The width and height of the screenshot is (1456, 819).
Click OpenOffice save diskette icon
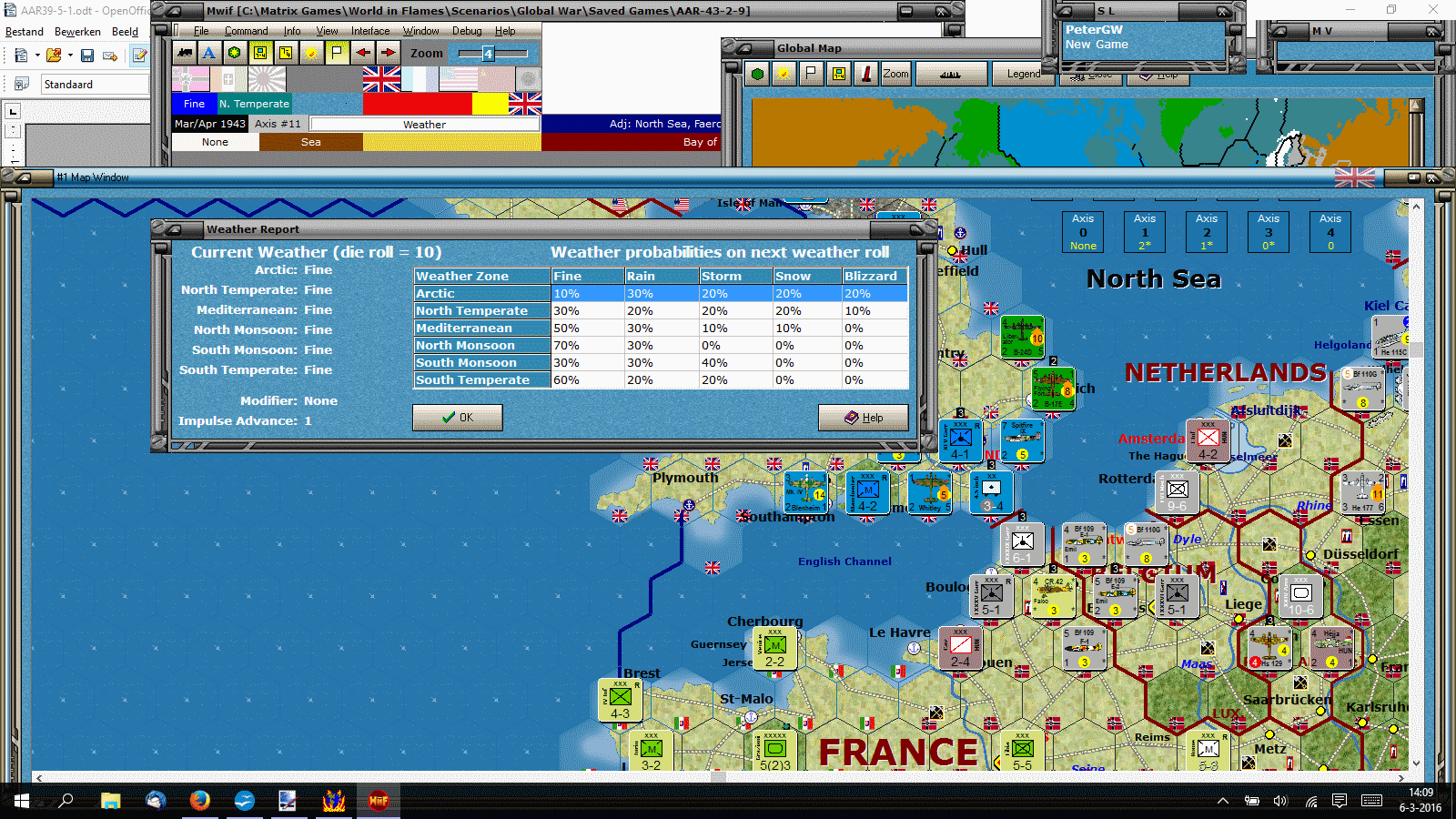87,56
